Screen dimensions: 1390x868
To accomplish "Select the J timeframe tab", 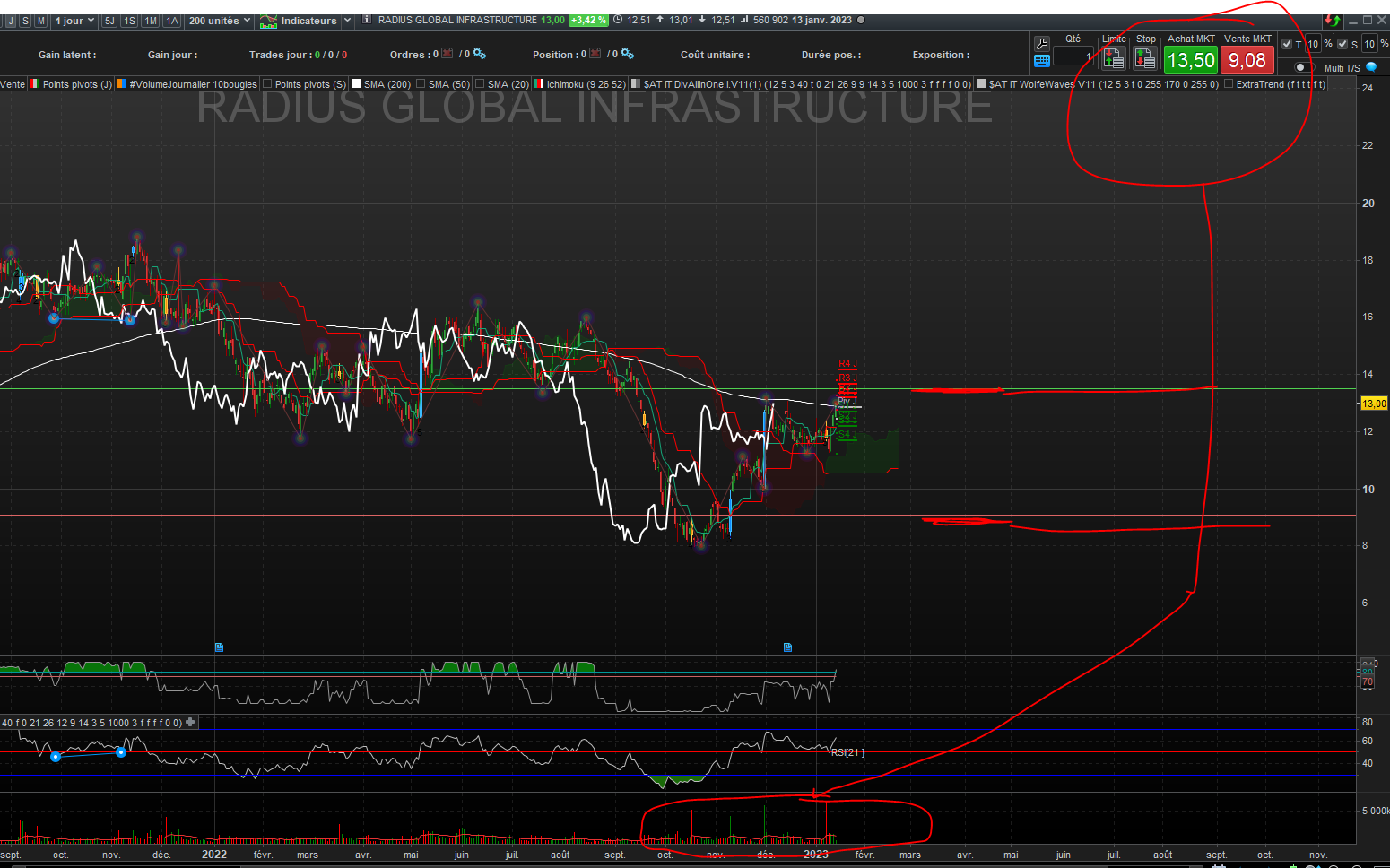I will tap(11, 21).
